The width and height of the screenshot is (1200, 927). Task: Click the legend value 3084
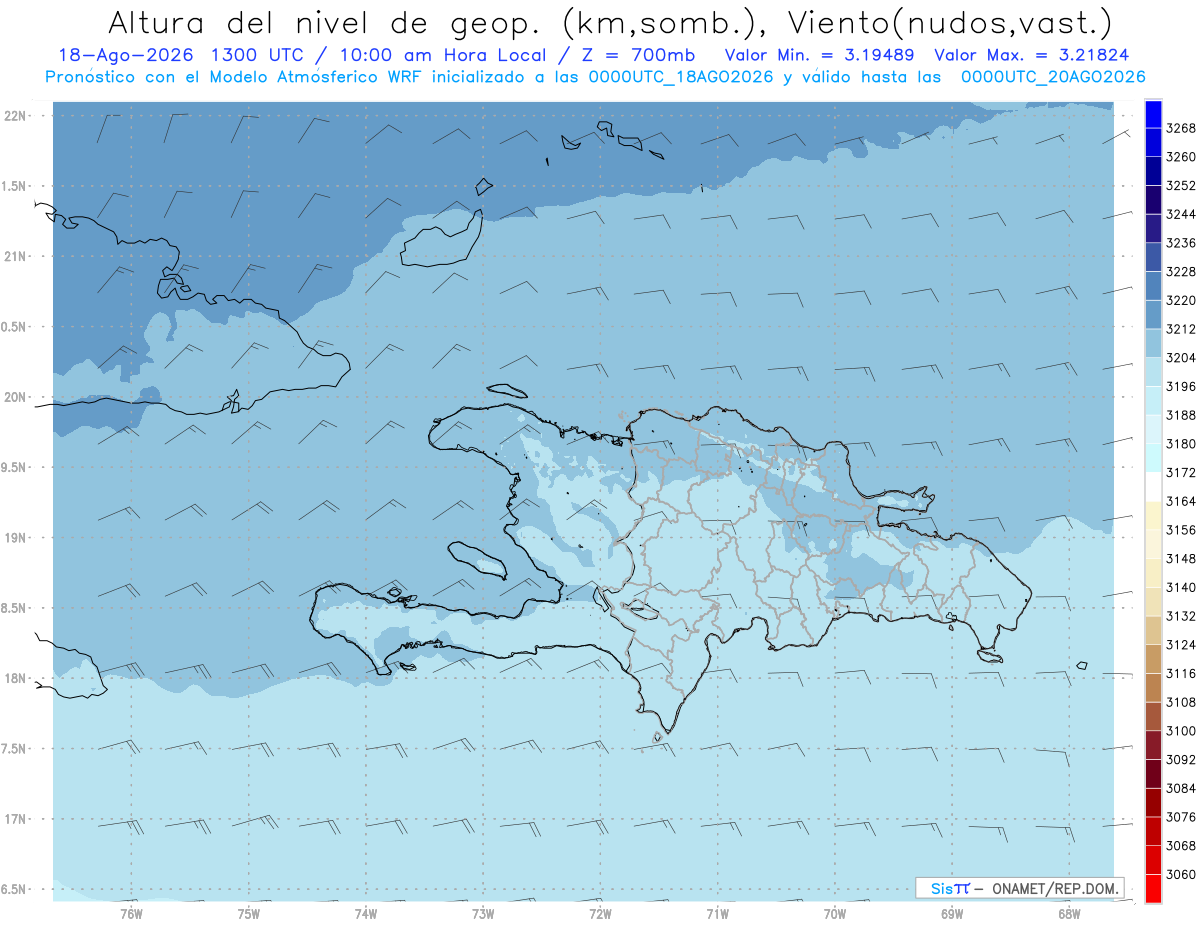[x=1181, y=788]
